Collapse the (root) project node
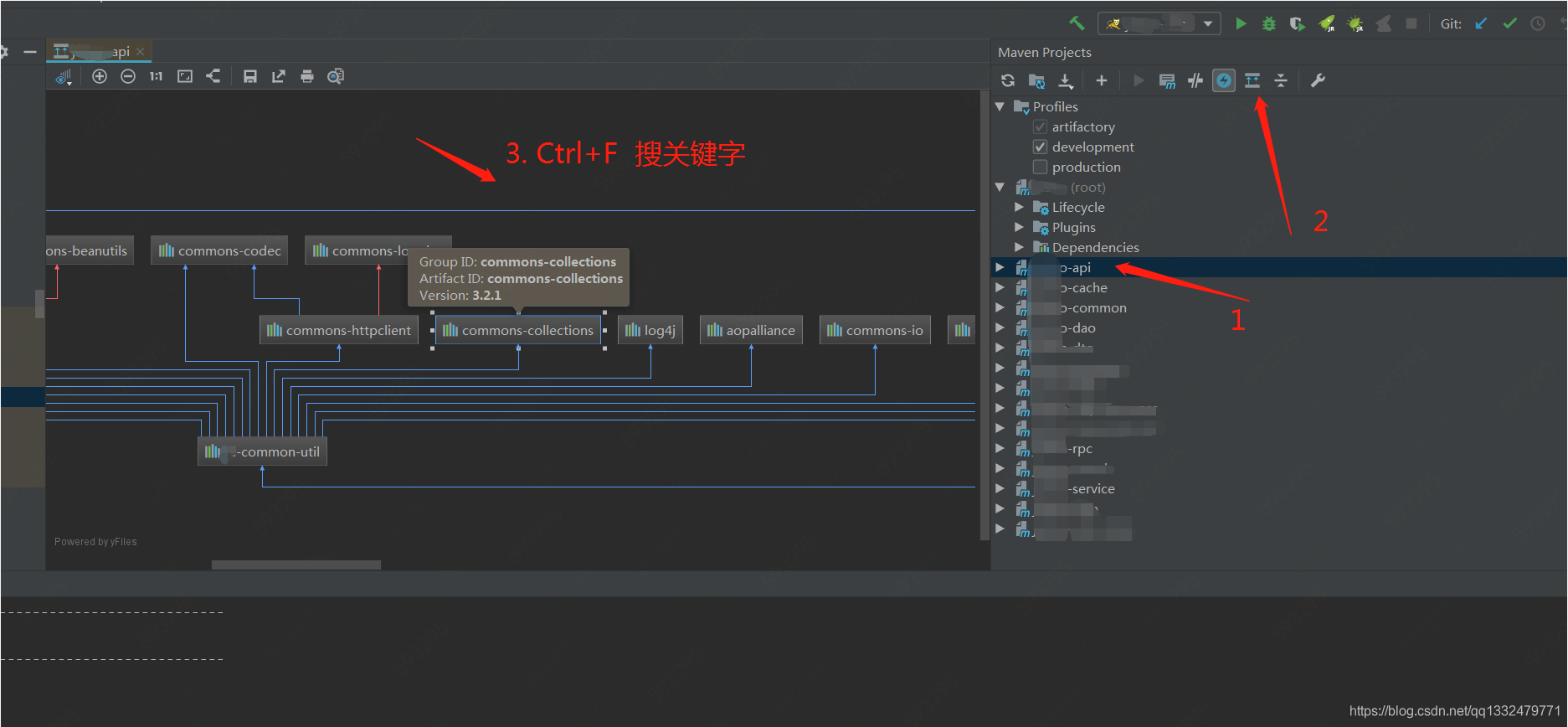Screen dimensions: 1568x727 point(1000,187)
